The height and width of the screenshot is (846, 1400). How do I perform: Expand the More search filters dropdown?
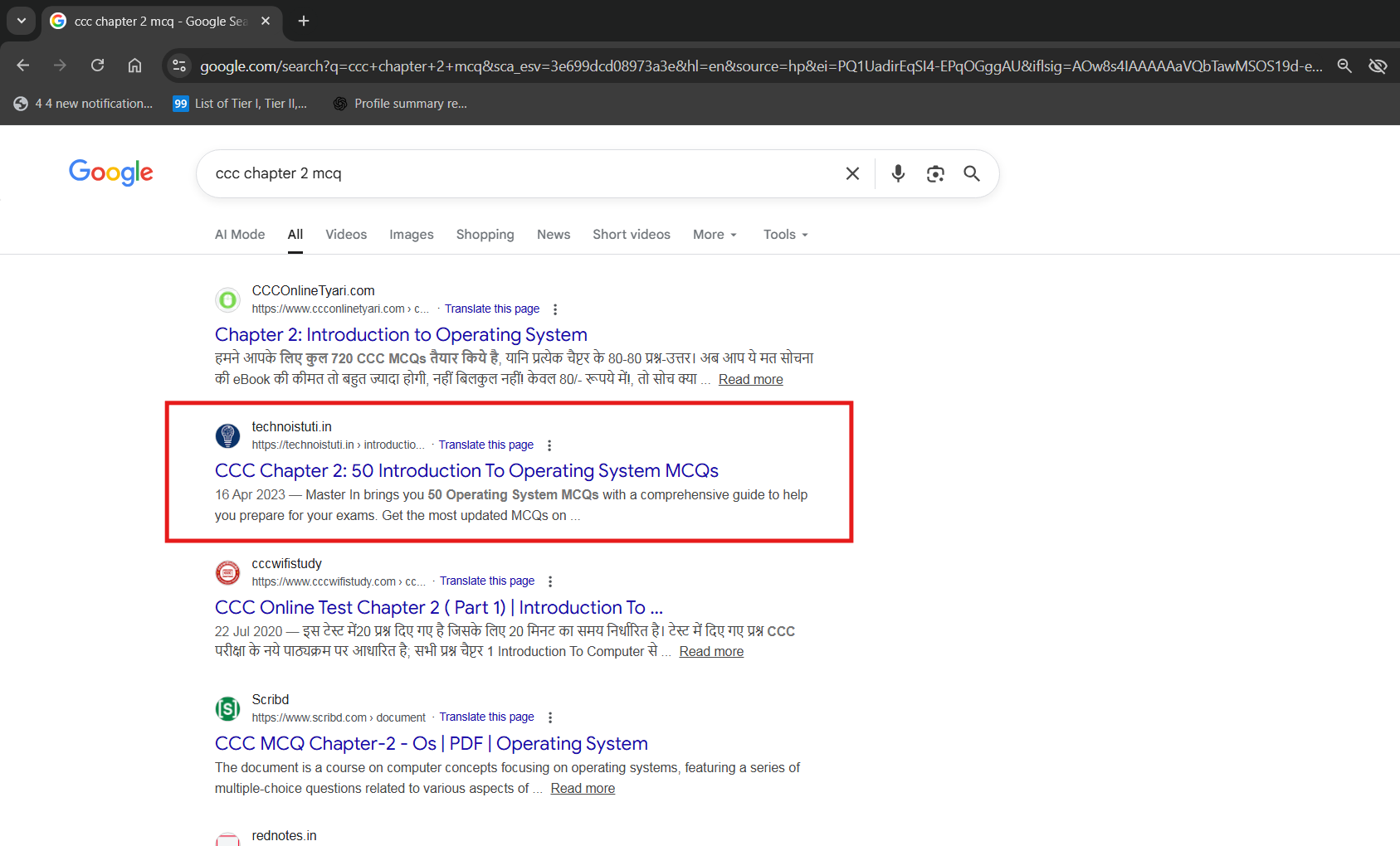pos(715,235)
